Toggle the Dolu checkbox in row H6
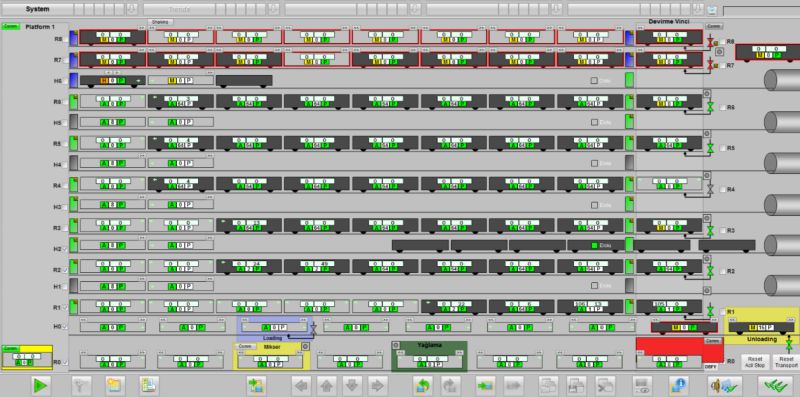This screenshot has height=397, width=800. click(x=594, y=81)
